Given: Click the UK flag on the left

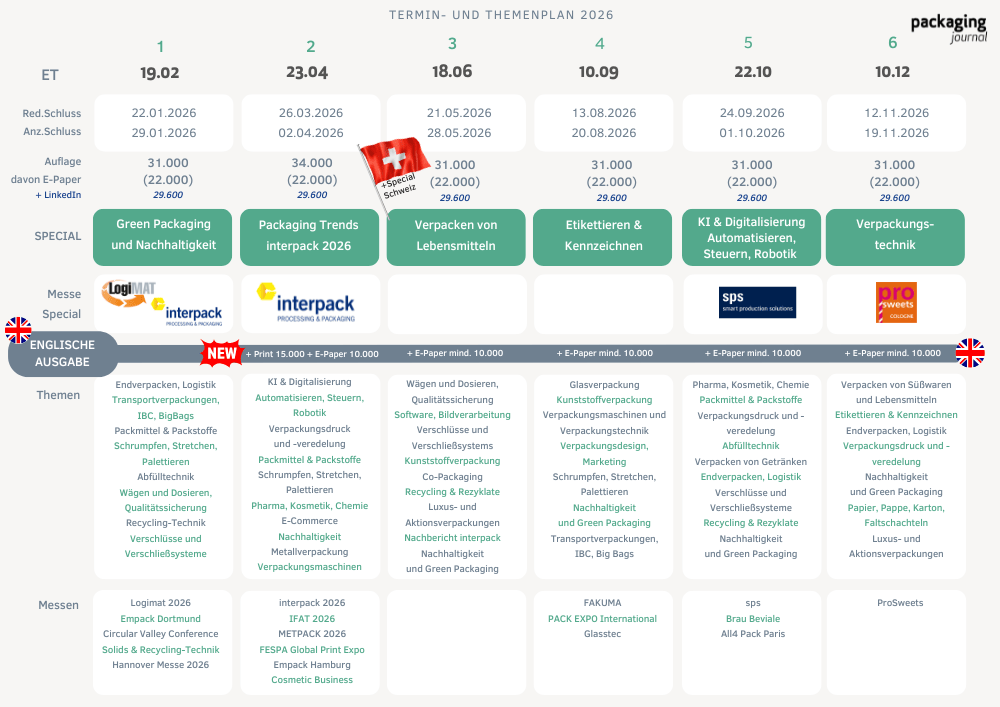Looking at the screenshot, I should click(18, 330).
